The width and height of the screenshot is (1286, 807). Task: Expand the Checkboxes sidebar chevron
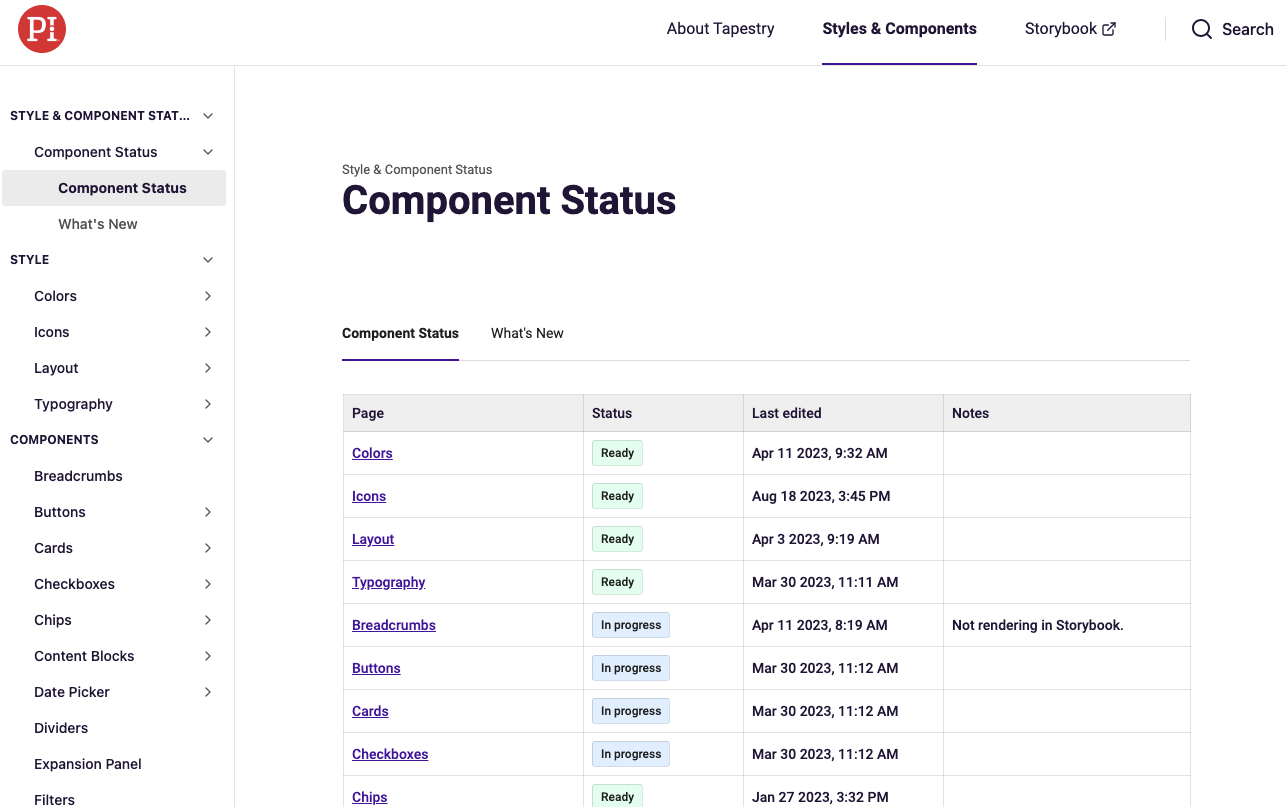pos(208,584)
